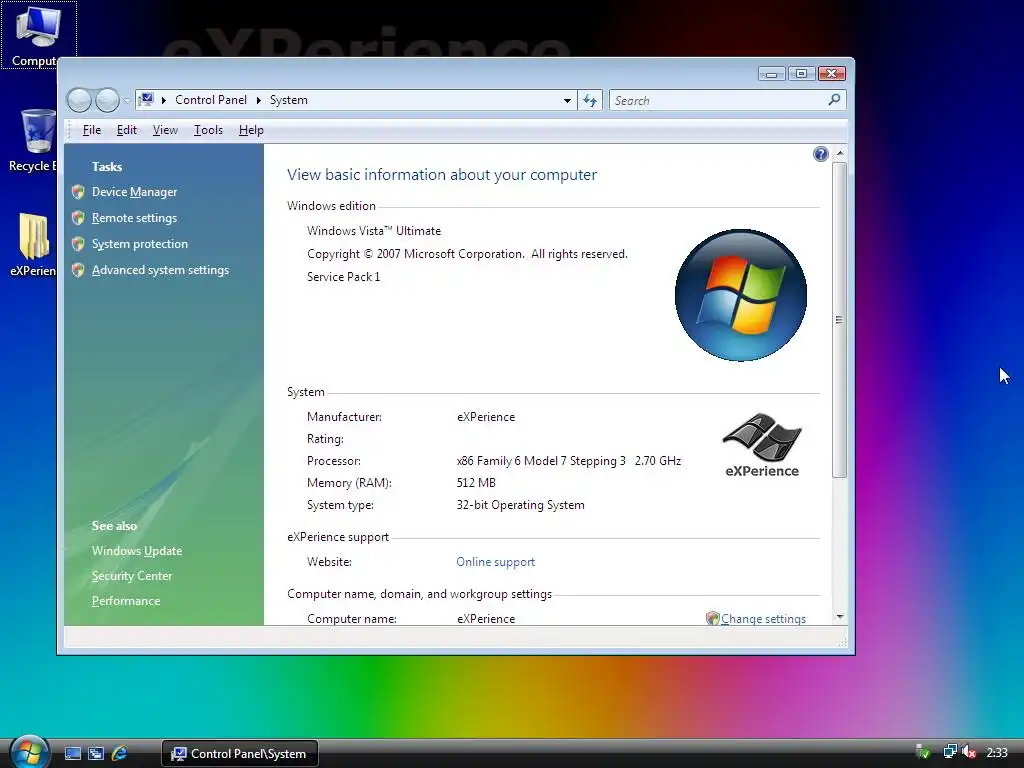Open the Tools menu
1024x768 pixels.
click(208, 130)
